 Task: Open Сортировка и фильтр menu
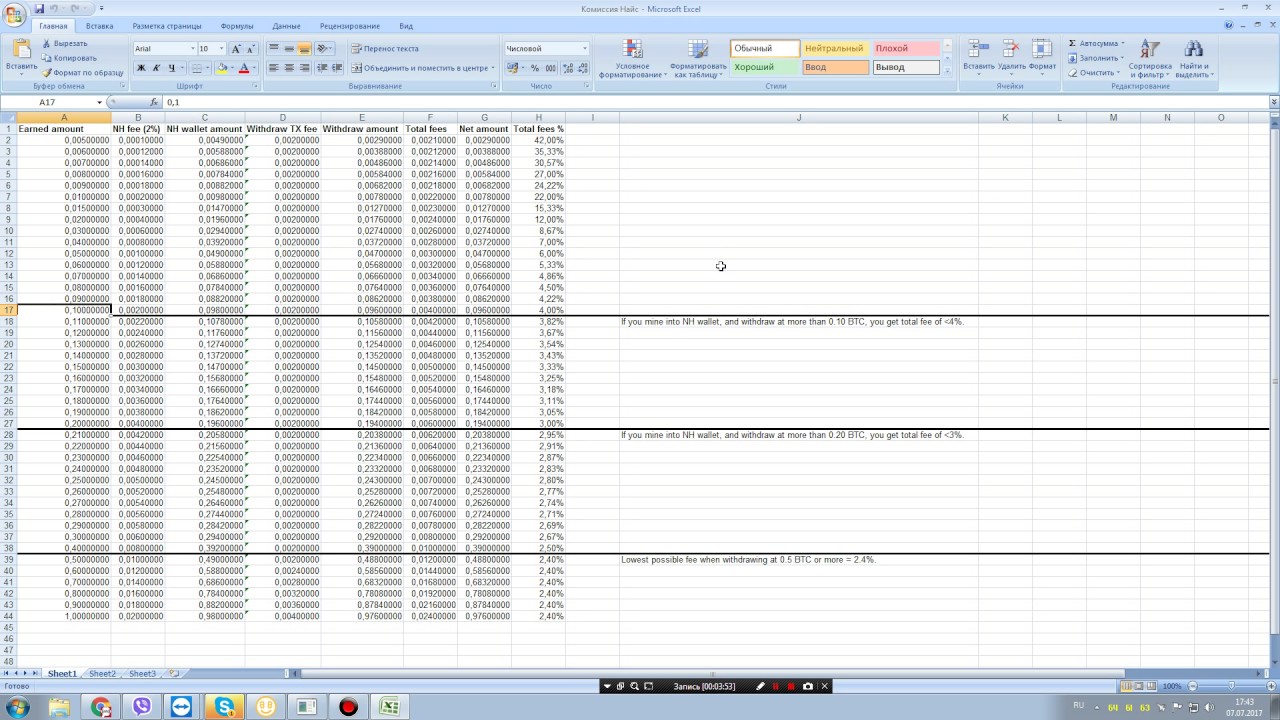click(x=1151, y=59)
